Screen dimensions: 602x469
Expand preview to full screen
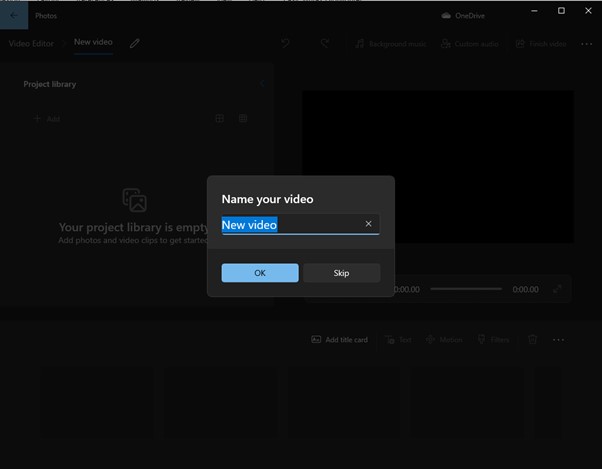click(x=557, y=289)
